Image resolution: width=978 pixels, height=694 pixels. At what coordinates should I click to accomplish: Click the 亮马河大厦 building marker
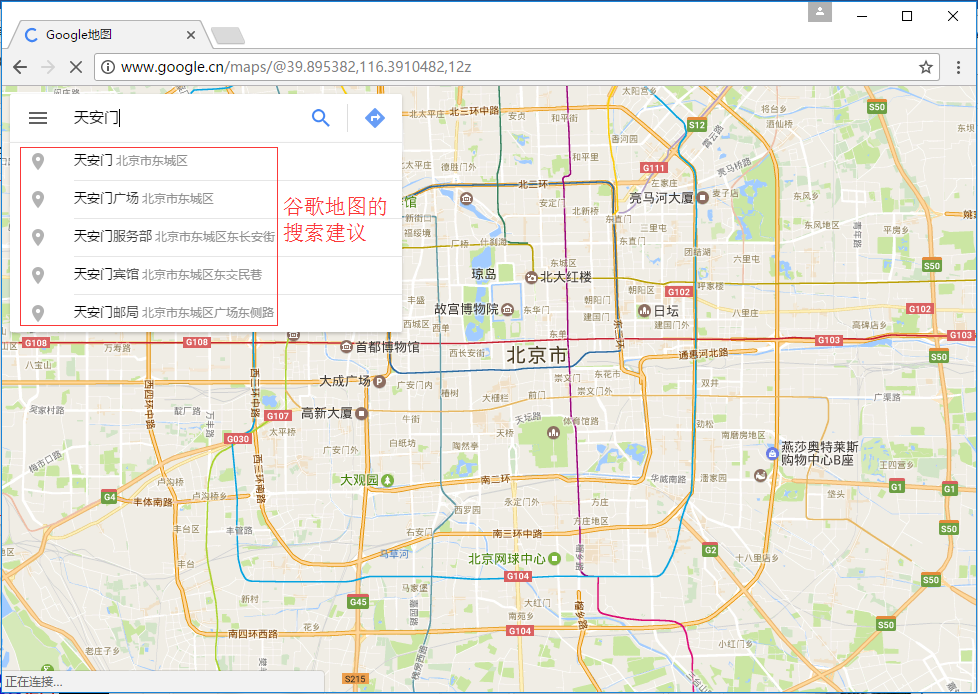pos(702,198)
